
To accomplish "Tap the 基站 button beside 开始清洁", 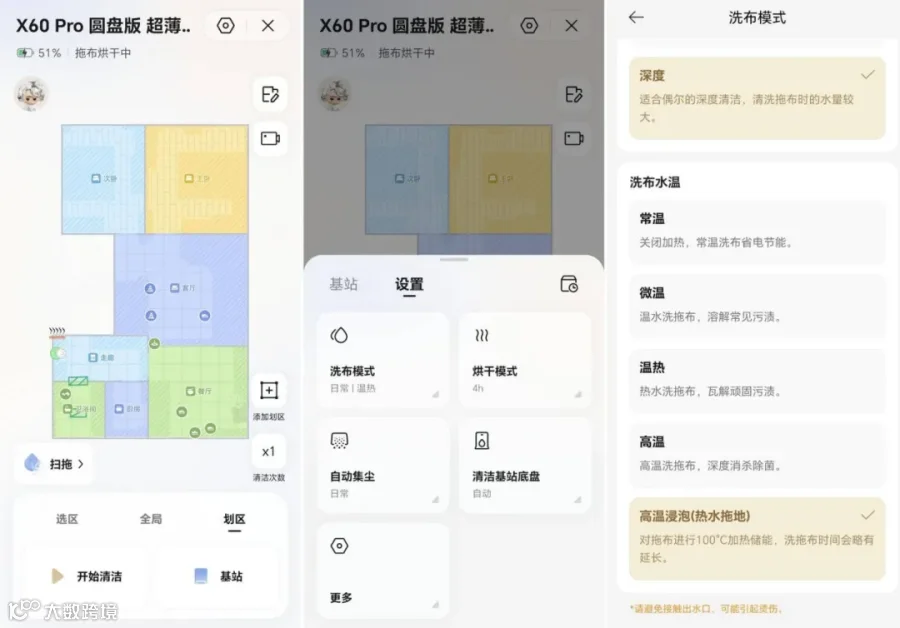I will pos(218,576).
